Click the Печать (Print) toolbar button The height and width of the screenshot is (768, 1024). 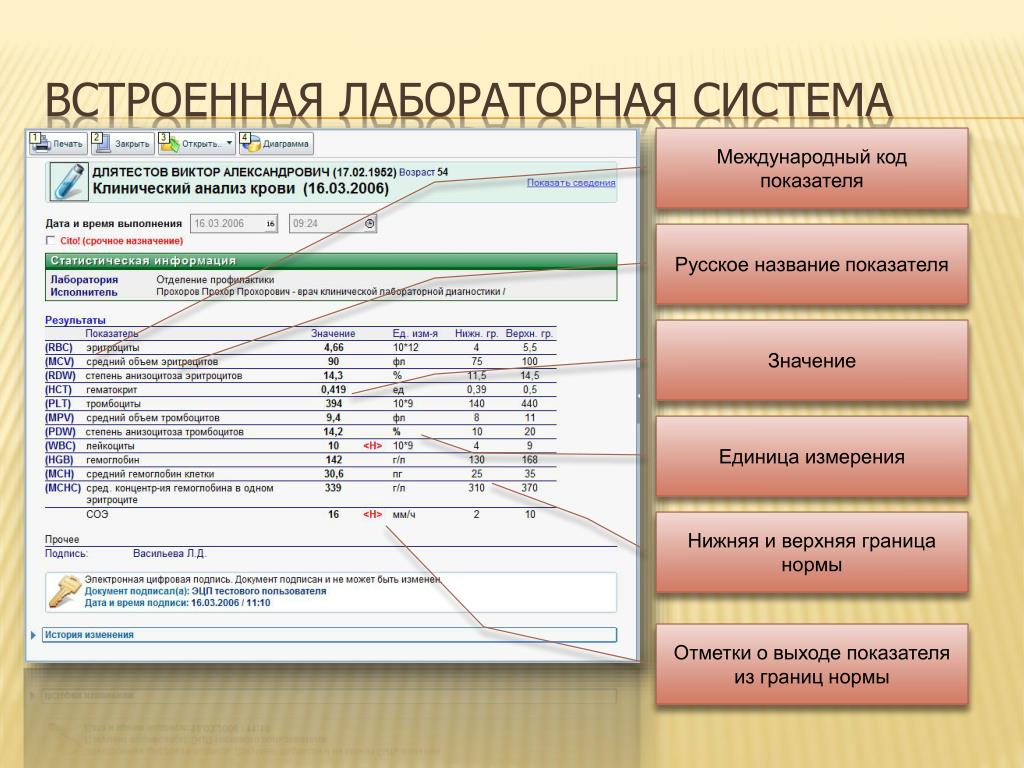pos(58,143)
